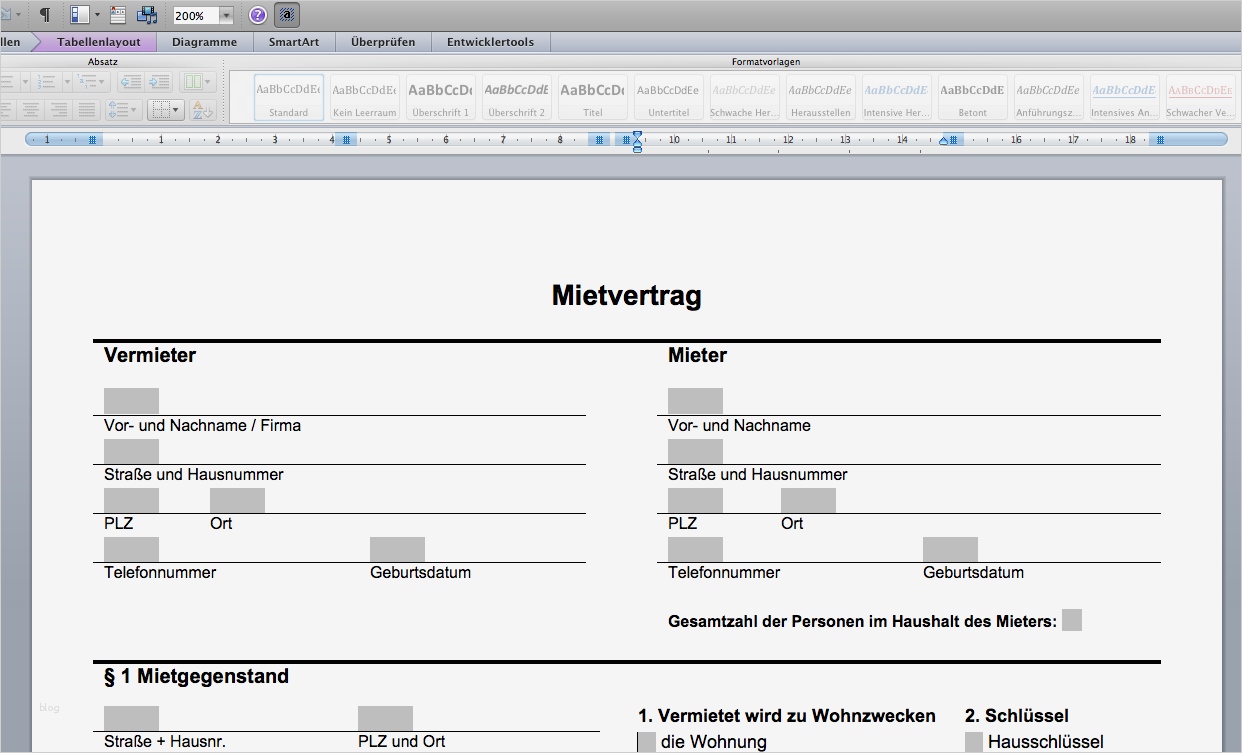This screenshot has height=753, width=1242.
Task: Select the numbered list icon in Absatz group
Action: [46, 81]
